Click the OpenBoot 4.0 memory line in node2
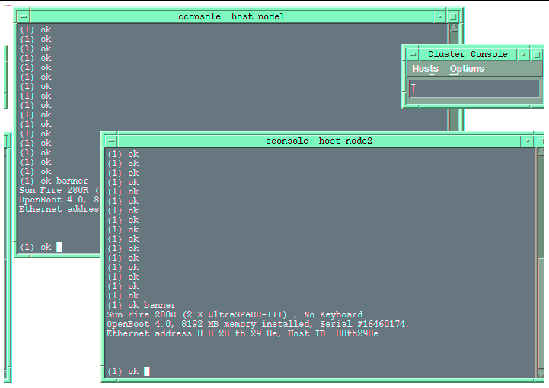 [257, 324]
